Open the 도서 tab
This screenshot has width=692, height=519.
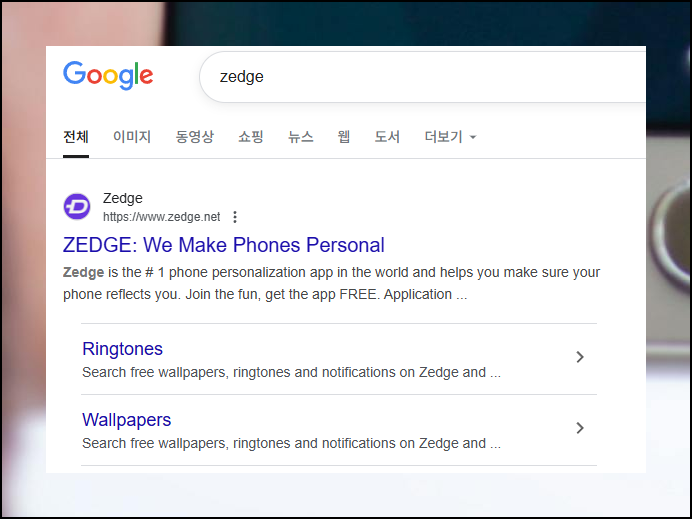coord(387,136)
